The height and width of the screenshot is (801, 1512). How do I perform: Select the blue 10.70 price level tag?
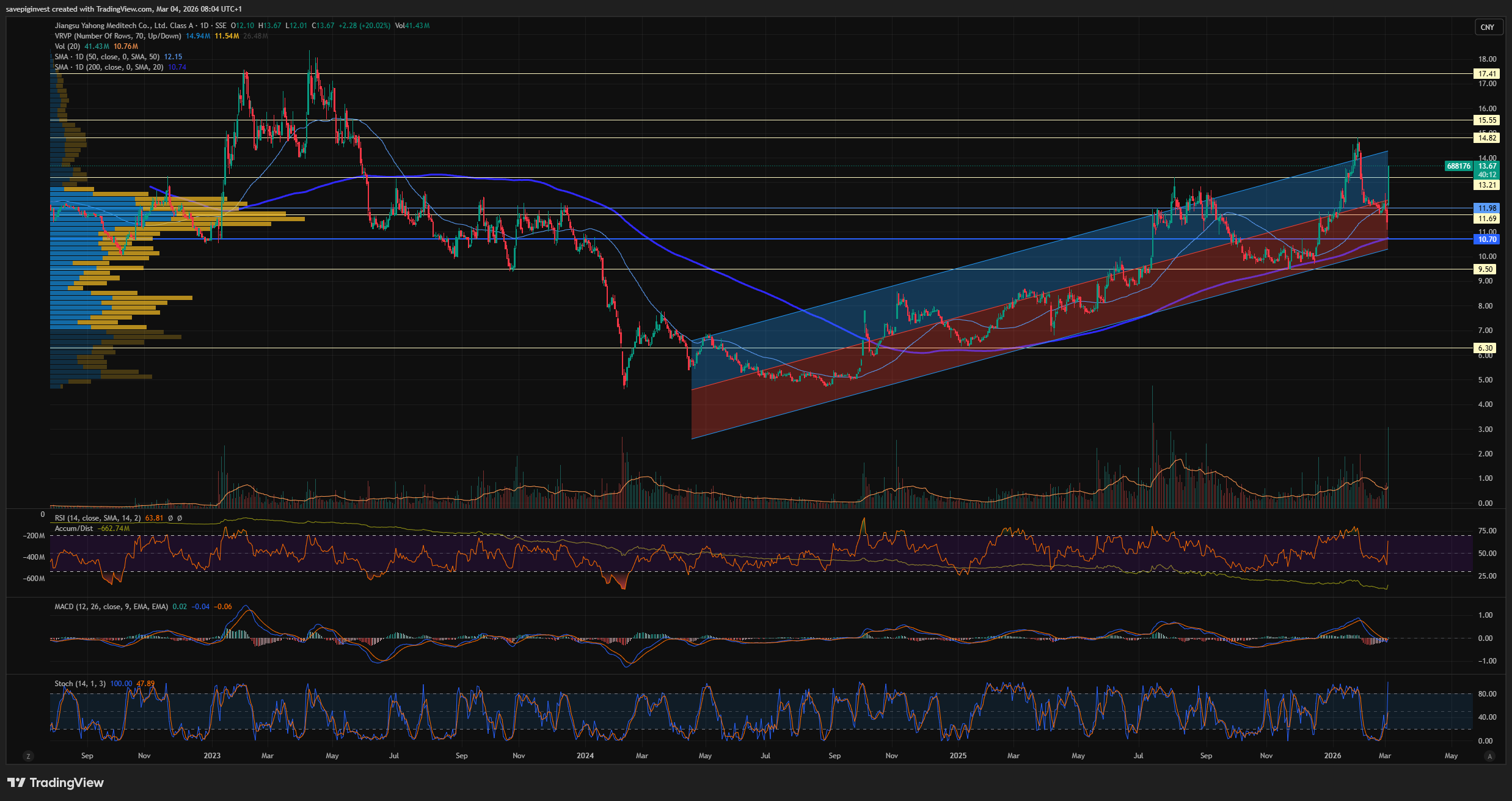point(1487,240)
